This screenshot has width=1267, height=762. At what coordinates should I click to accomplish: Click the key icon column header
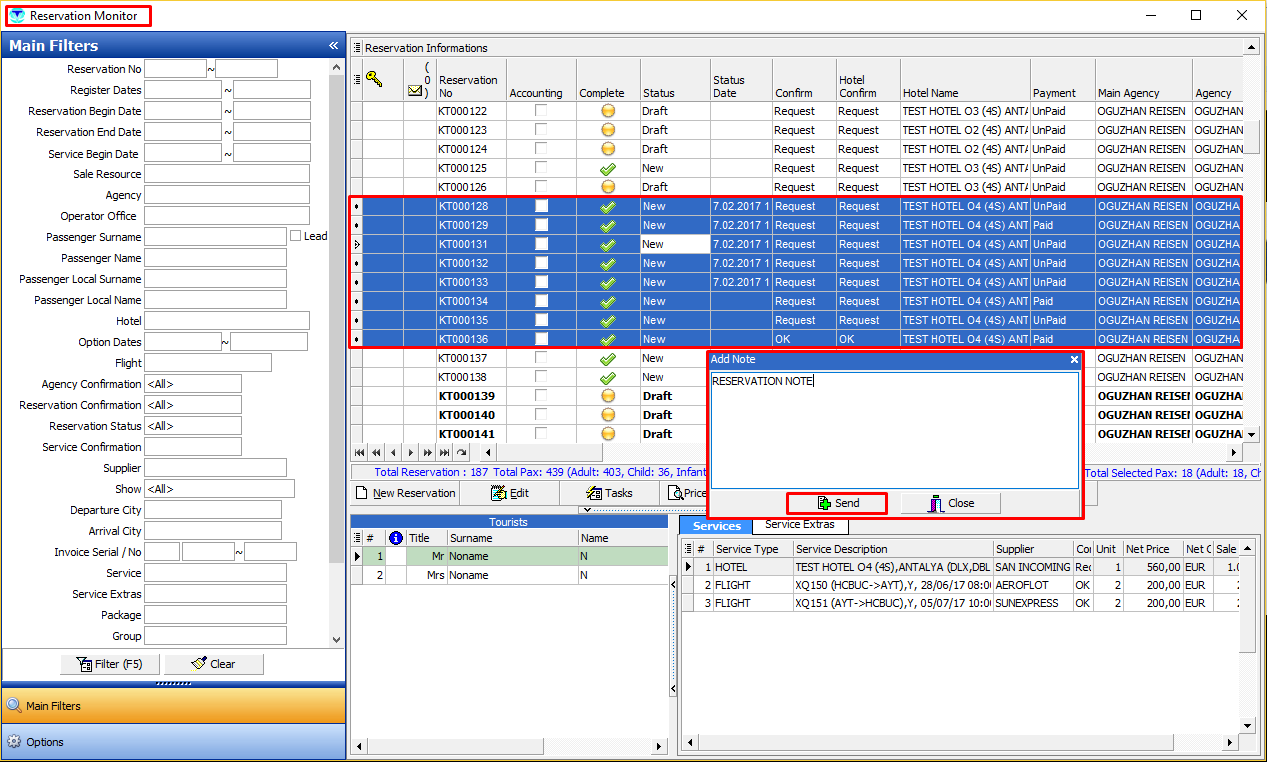(375, 80)
